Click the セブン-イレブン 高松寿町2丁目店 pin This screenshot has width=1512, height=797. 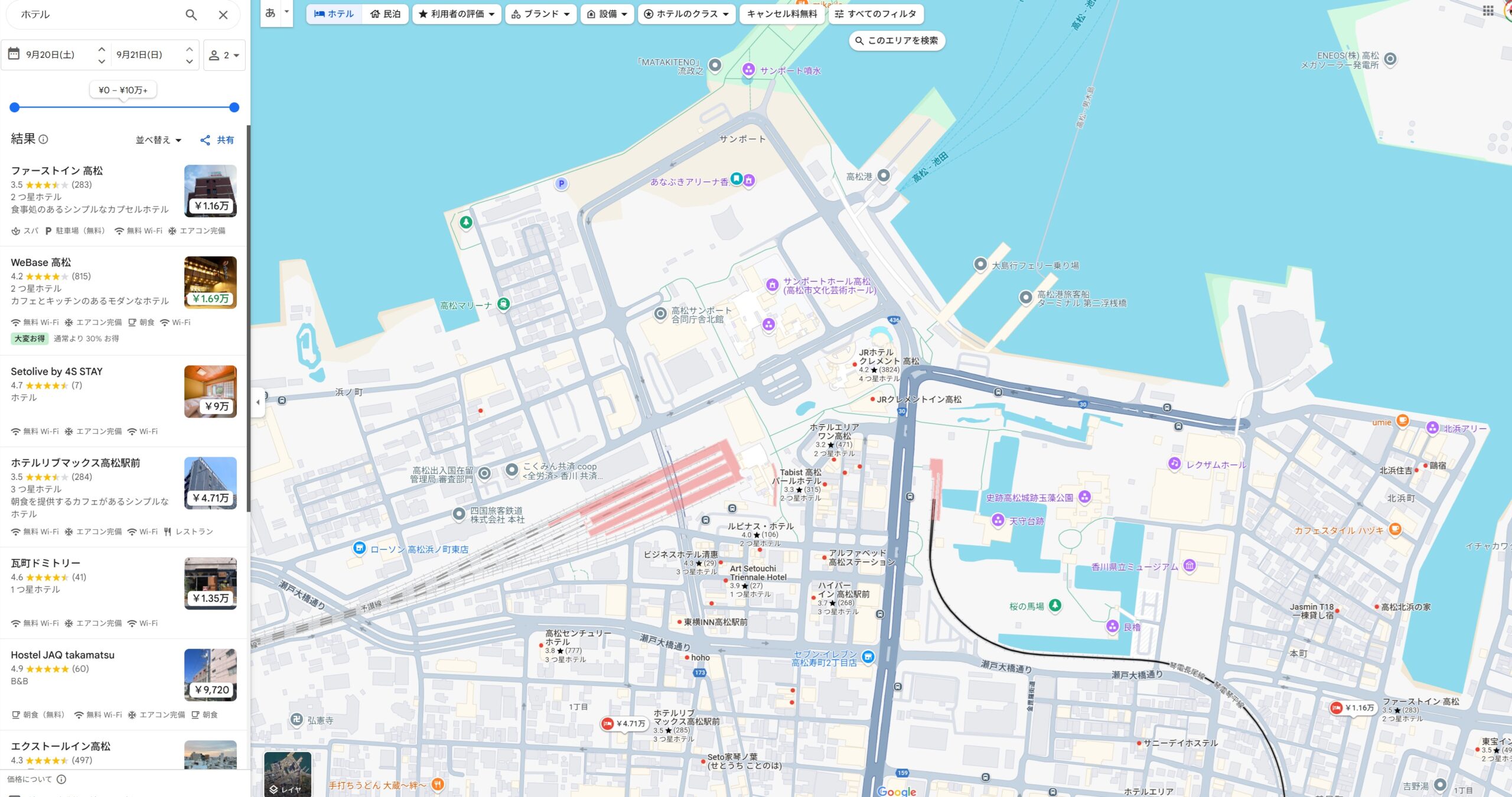pos(868,656)
